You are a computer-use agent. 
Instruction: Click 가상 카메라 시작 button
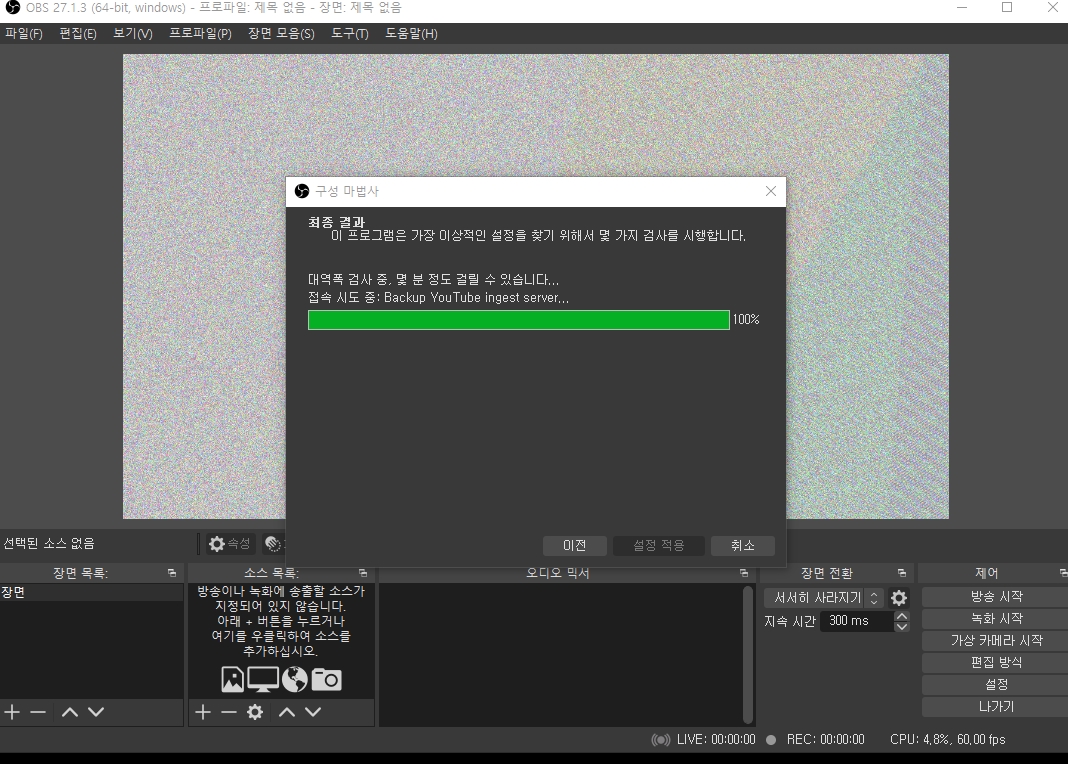point(996,641)
